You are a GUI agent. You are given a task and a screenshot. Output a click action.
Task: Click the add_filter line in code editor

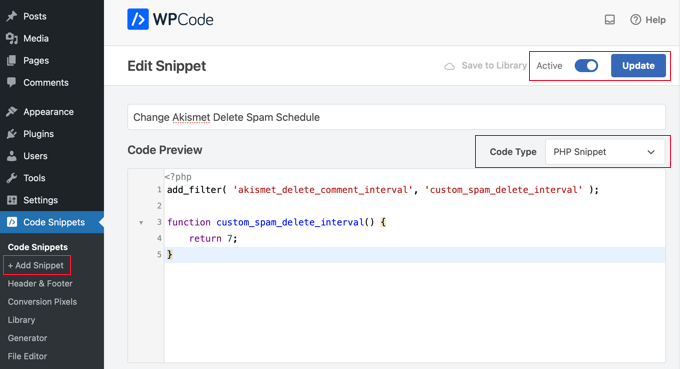[382, 189]
